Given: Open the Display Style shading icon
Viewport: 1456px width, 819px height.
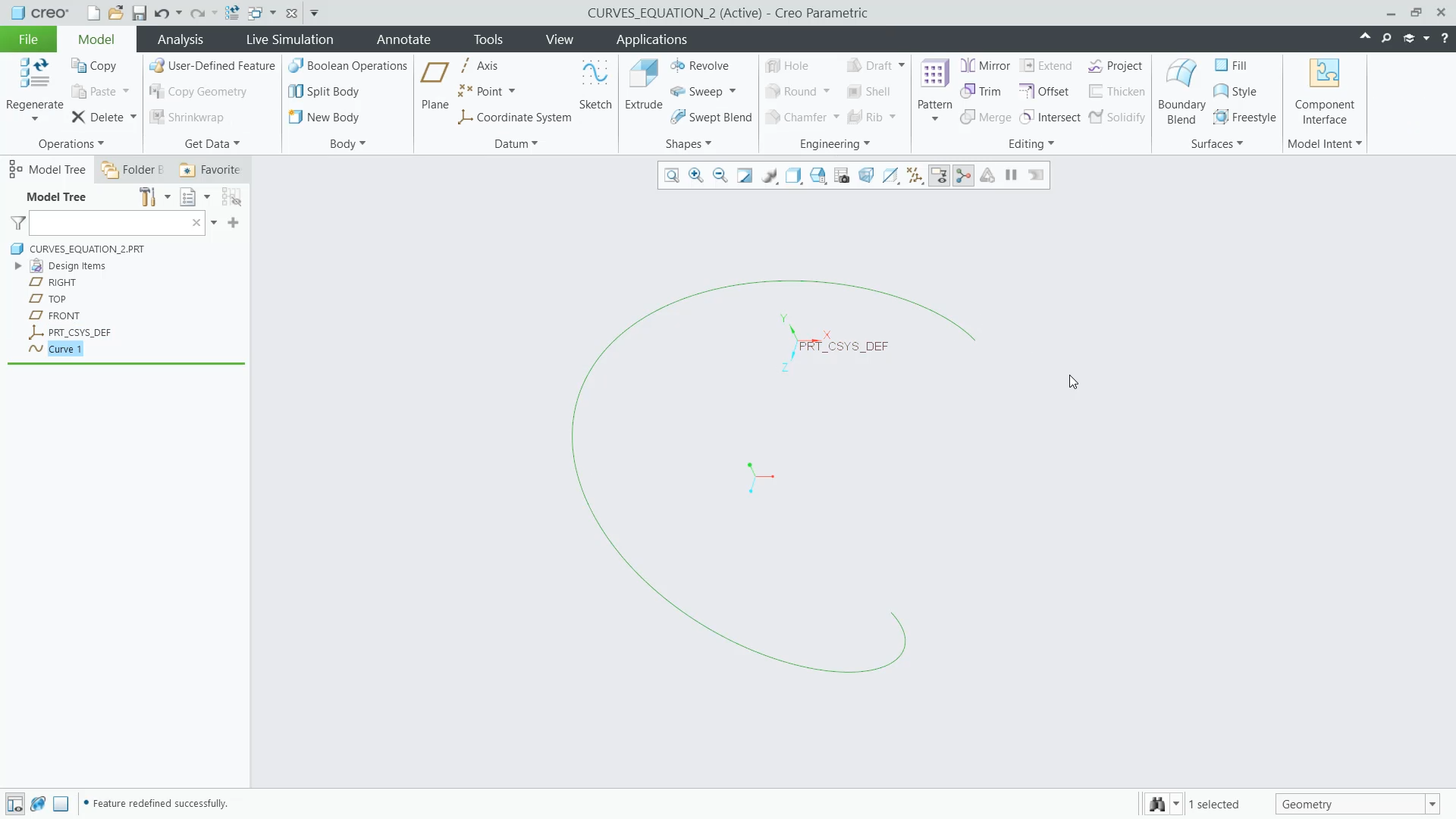Looking at the screenshot, I should 793,176.
